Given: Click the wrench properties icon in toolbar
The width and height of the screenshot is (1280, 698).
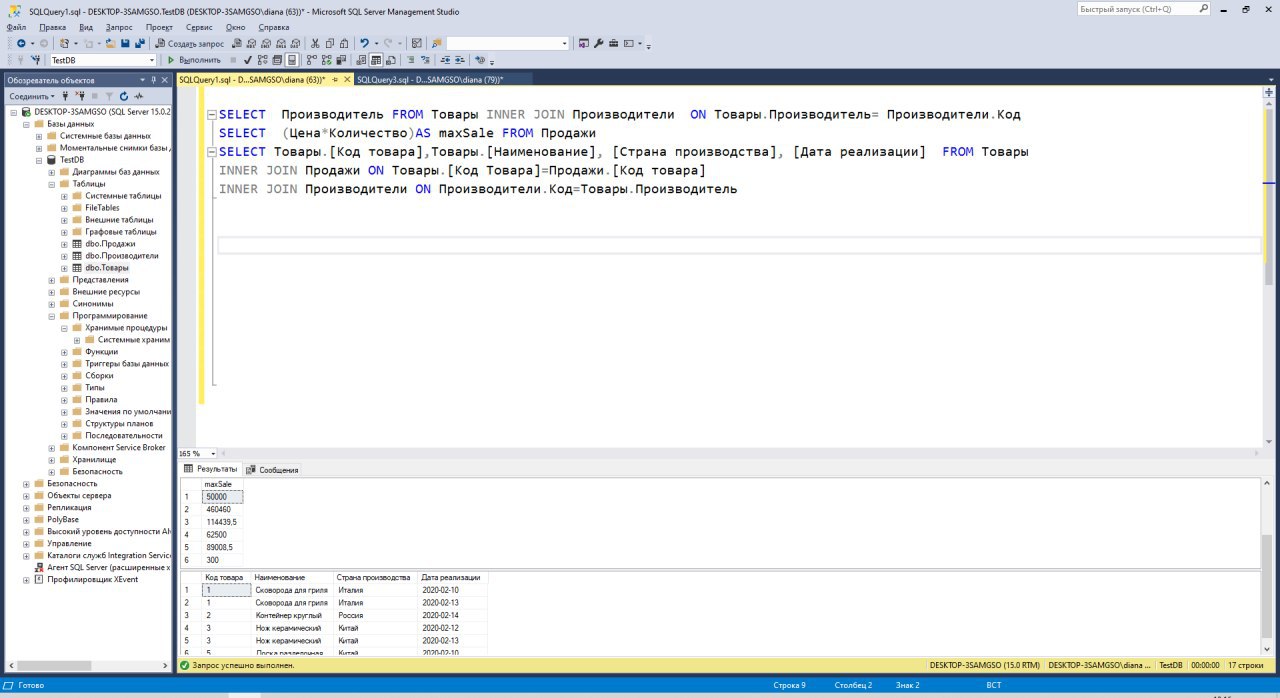Looking at the screenshot, I should click(599, 44).
